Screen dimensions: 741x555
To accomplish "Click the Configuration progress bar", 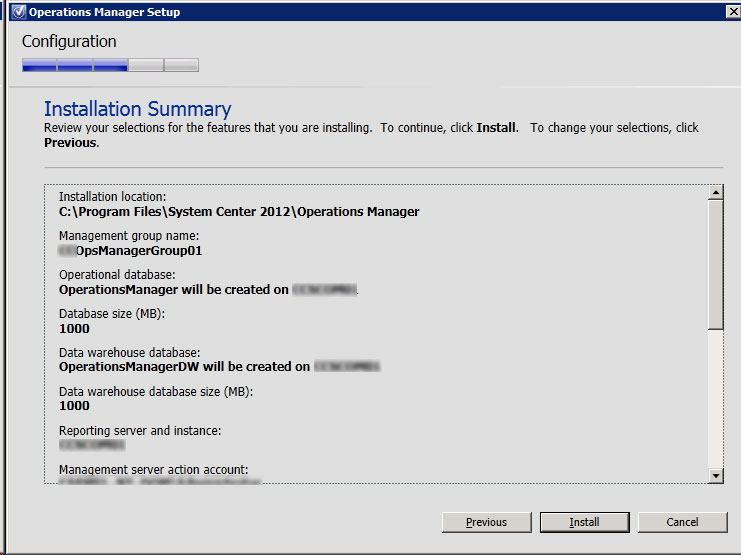I will point(110,65).
